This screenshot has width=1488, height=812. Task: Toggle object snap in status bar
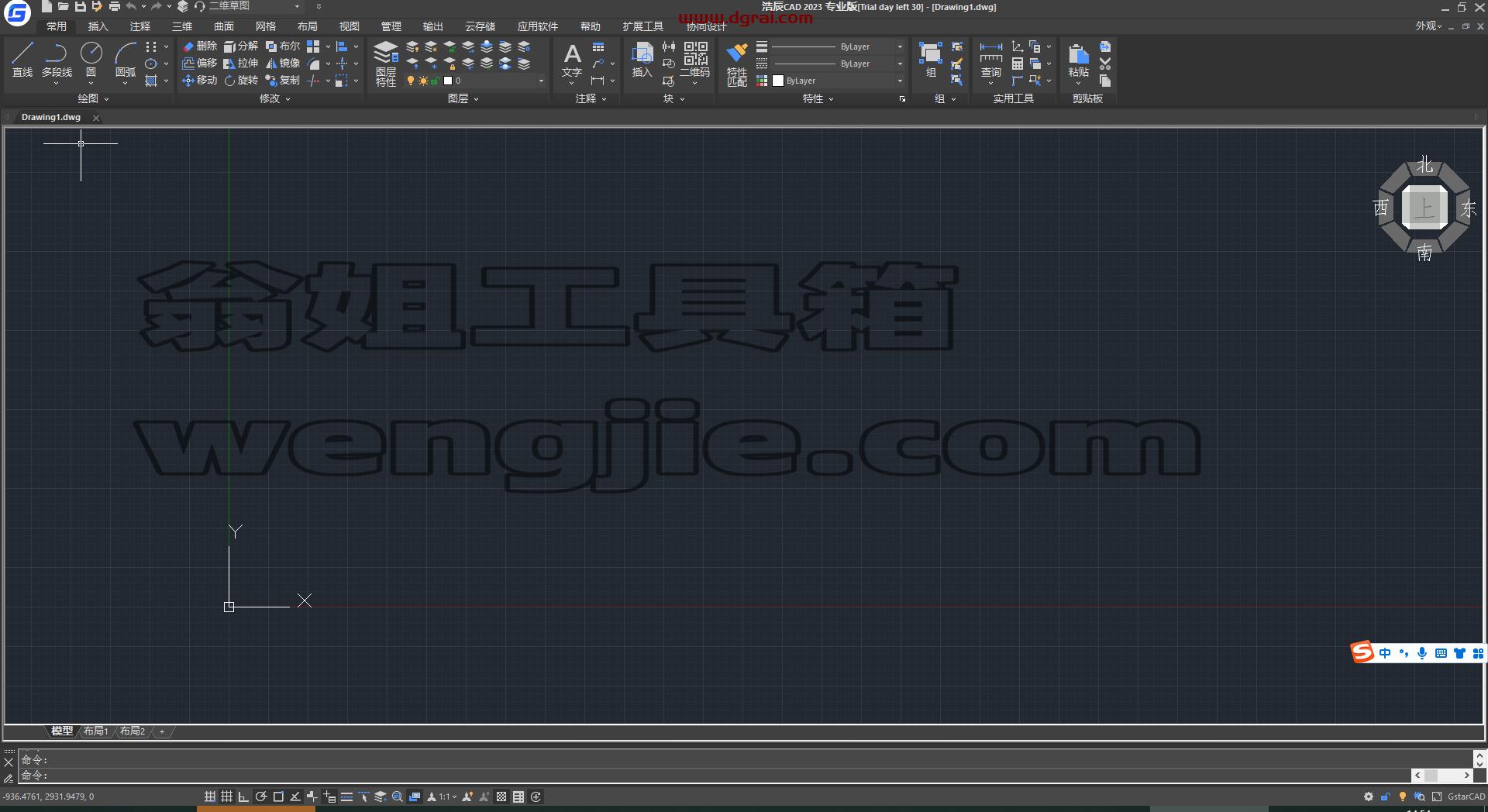[278, 797]
